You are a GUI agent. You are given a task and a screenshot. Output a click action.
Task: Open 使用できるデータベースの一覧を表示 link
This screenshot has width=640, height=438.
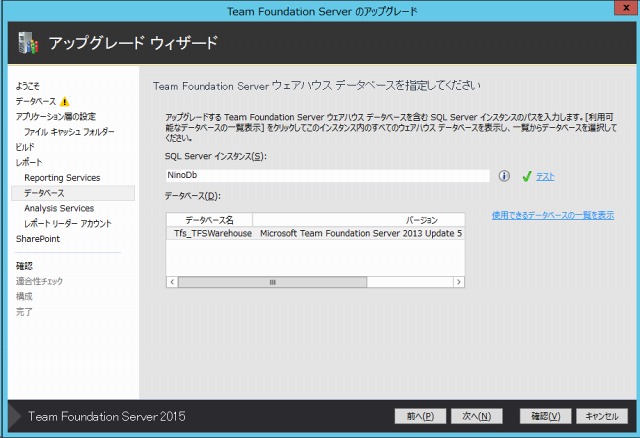pos(553,215)
